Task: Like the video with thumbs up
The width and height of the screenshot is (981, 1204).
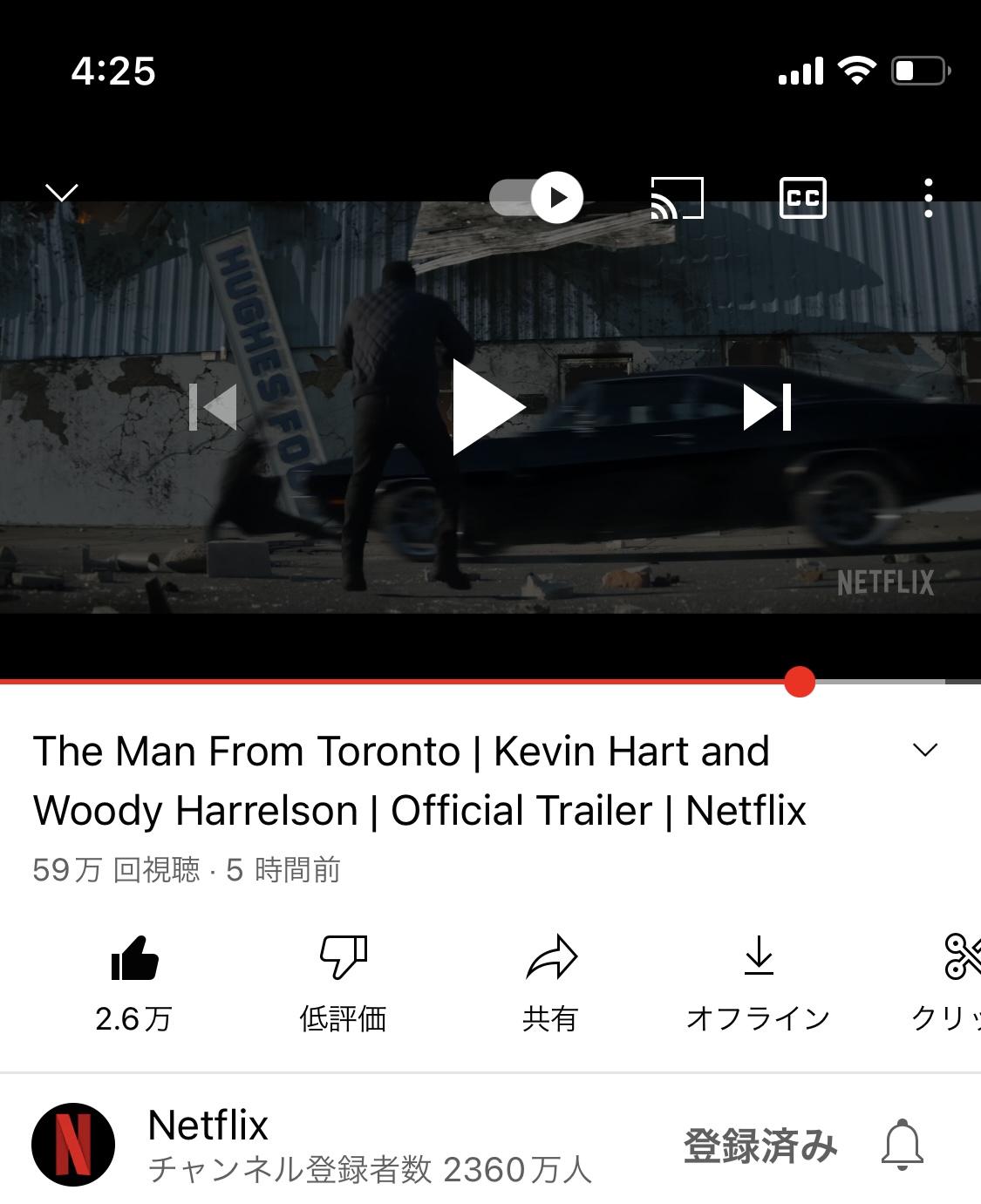Action: (134, 958)
